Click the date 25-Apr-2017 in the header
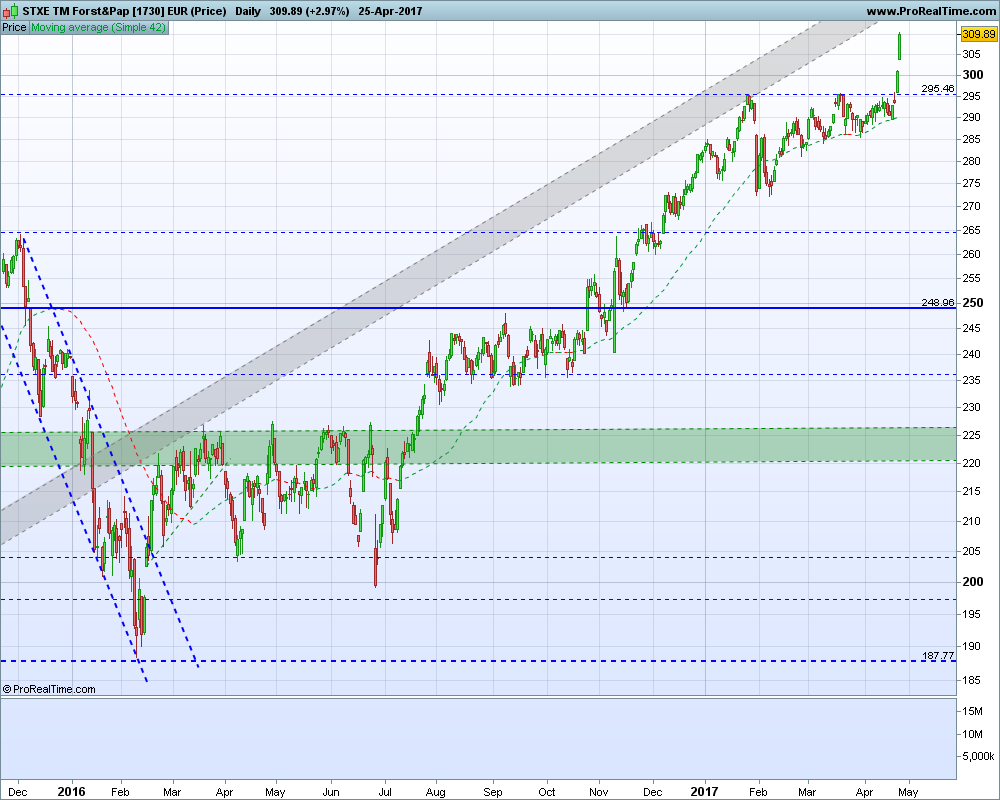 coord(390,11)
